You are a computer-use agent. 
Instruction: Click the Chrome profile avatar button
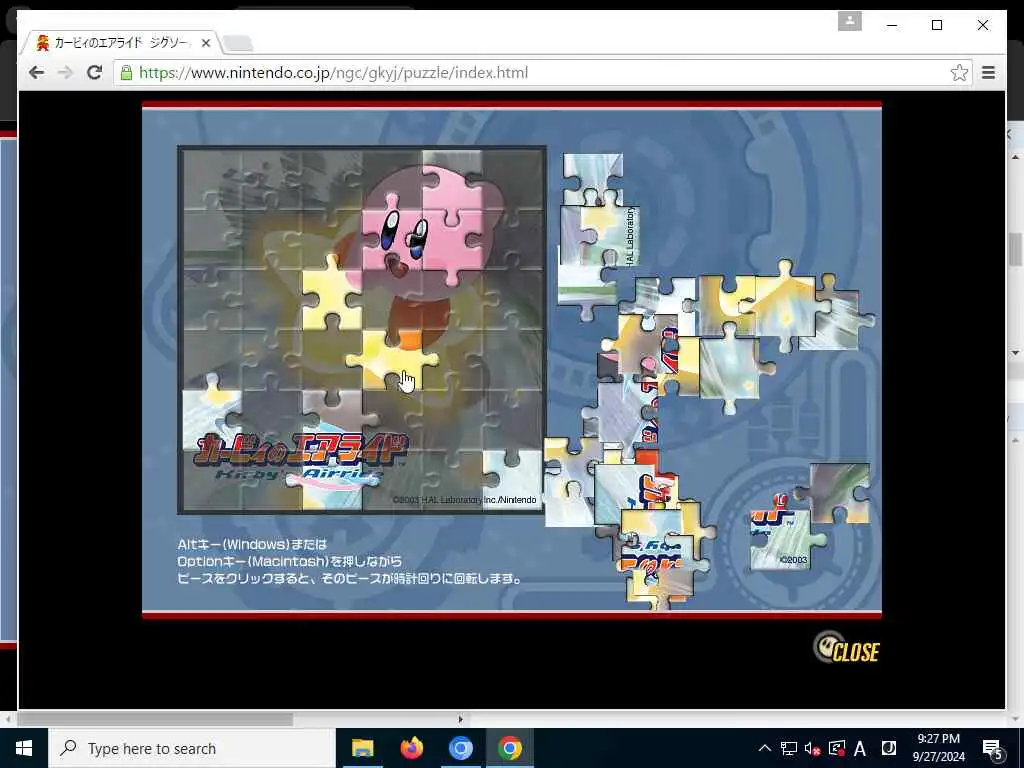[850, 21]
